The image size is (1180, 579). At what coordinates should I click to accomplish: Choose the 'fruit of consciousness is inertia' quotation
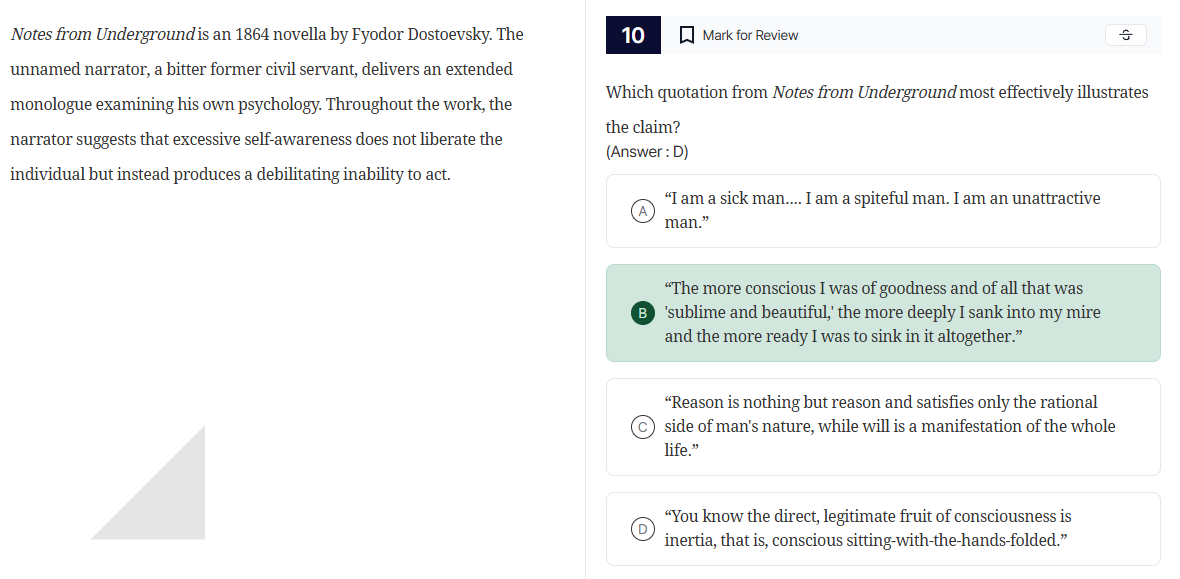click(883, 529)
